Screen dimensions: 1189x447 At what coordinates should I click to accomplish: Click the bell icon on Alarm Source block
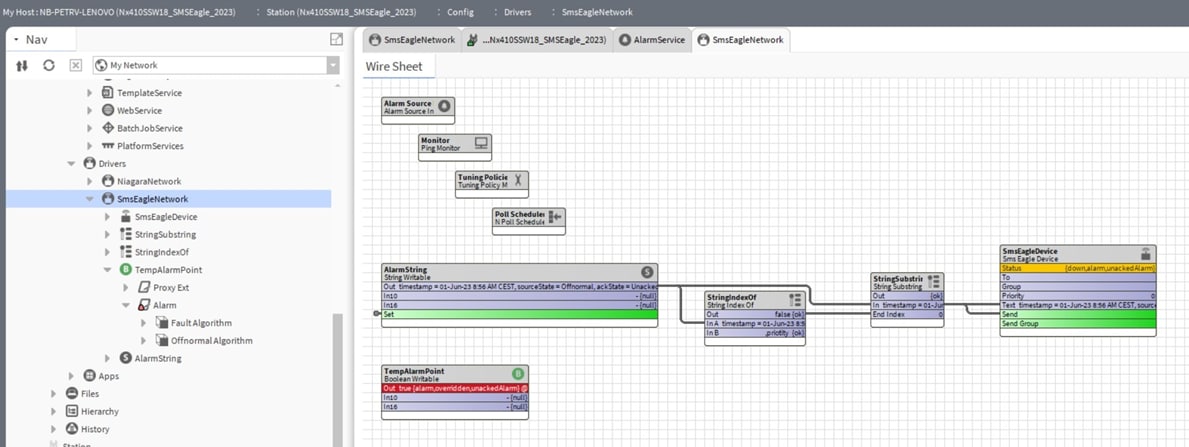click(445, 106)
